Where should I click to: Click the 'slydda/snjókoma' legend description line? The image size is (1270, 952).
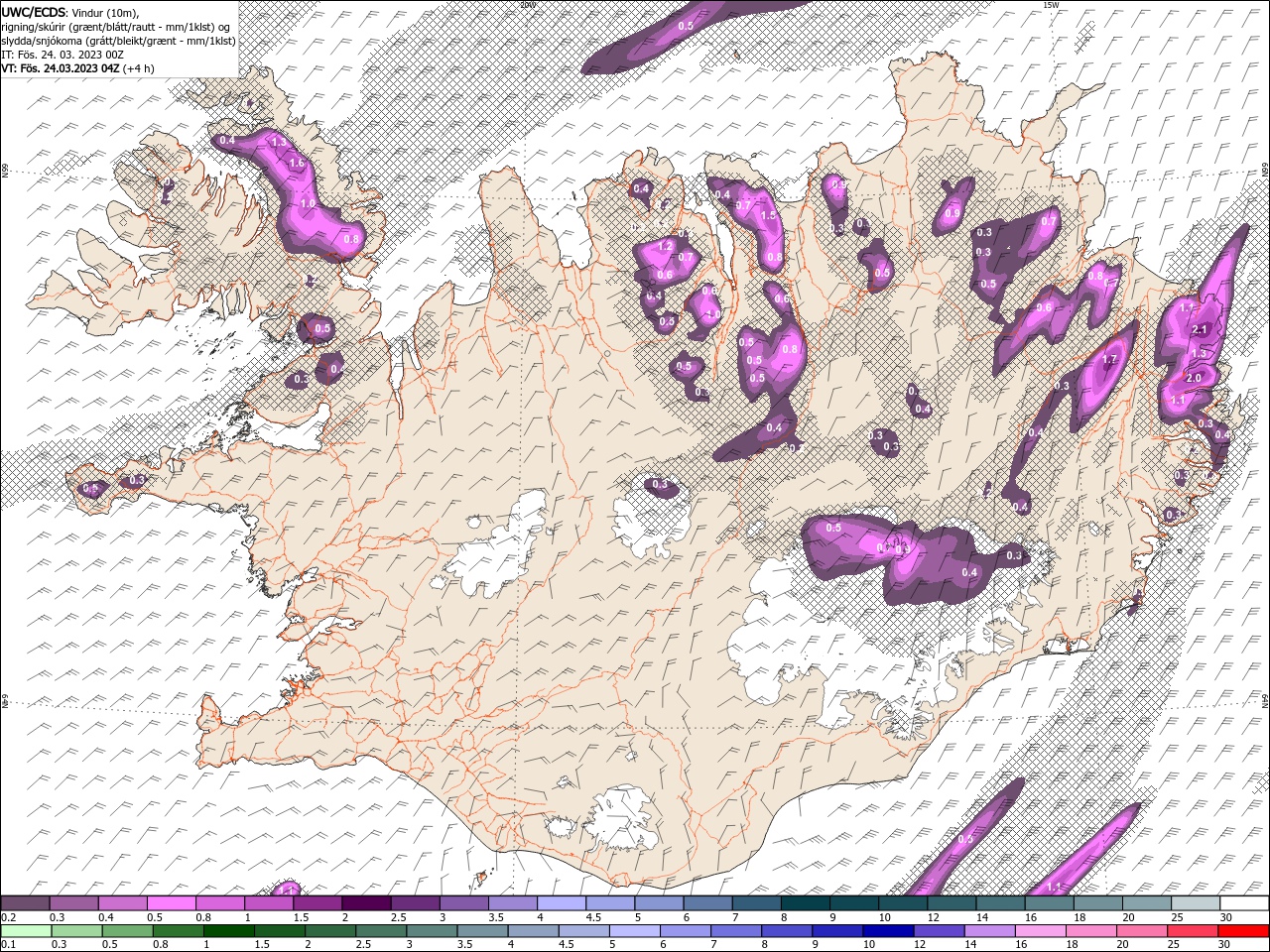(x=118, y=41)
